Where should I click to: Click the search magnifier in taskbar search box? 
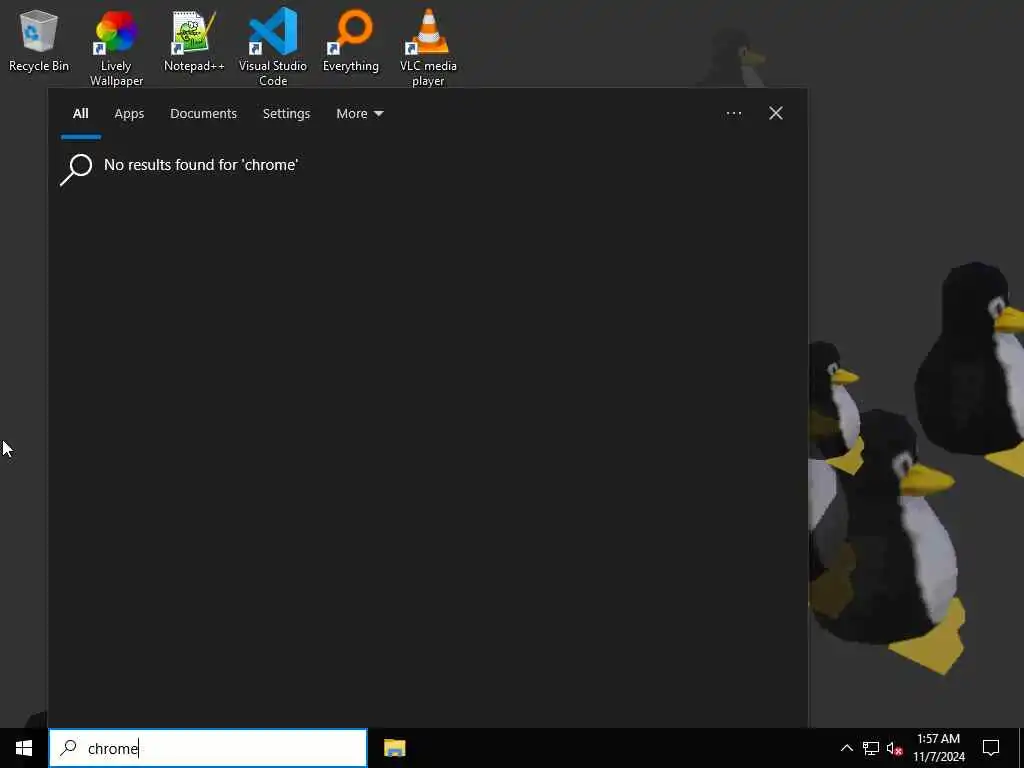pos(68,748)
